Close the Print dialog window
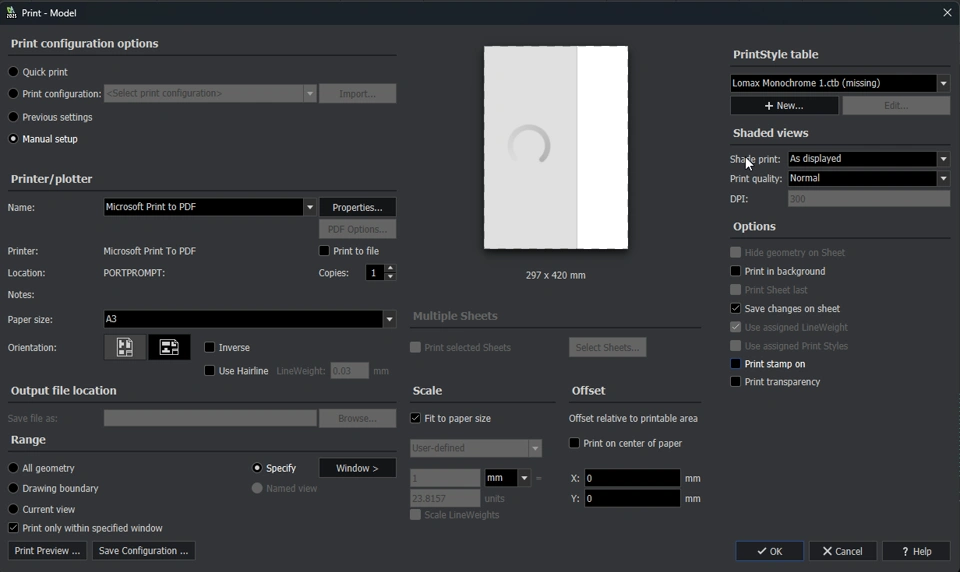Viewport: 960px width, 572px height. tap(947, 12)
